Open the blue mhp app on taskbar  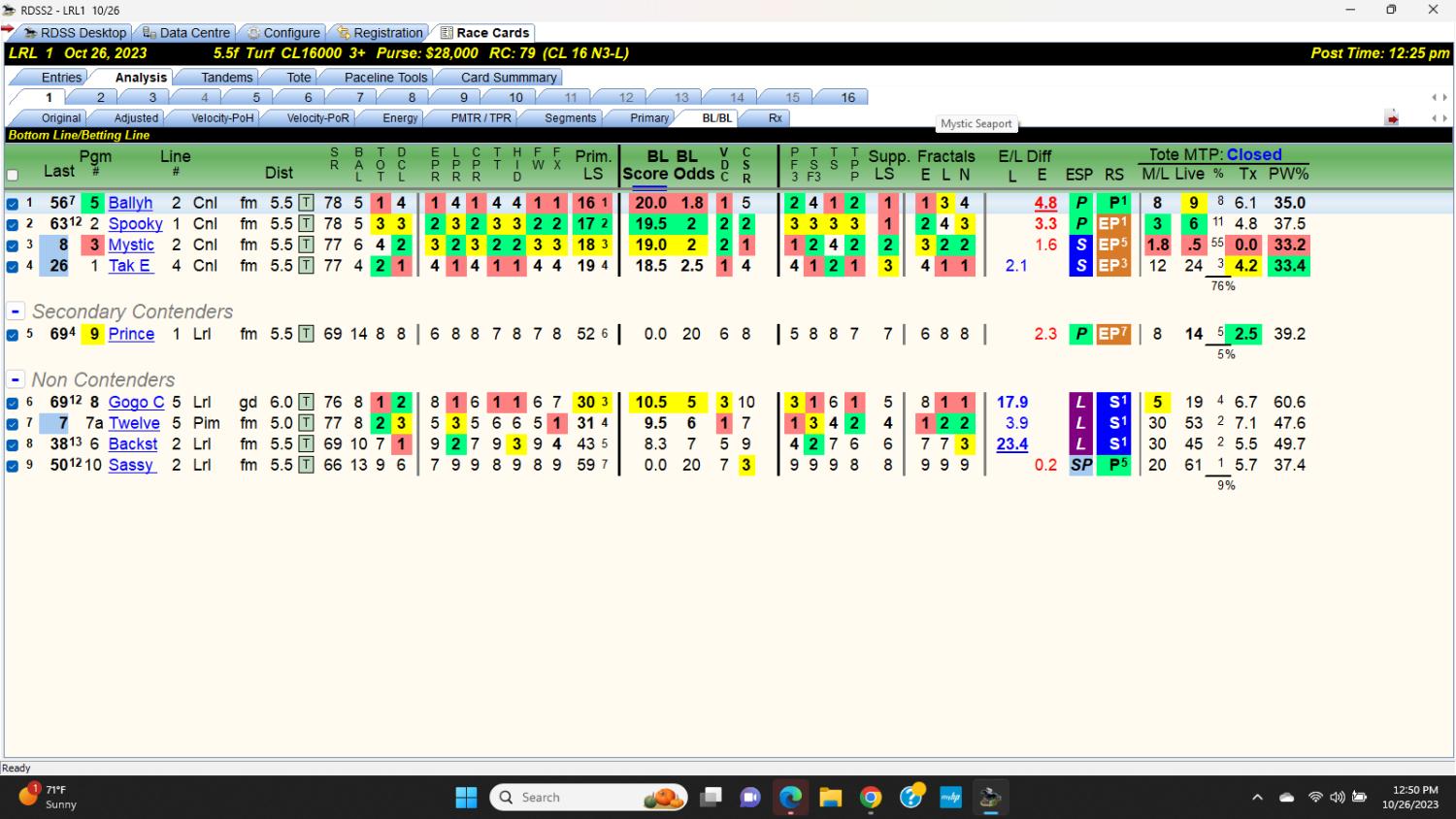point(950,798)
